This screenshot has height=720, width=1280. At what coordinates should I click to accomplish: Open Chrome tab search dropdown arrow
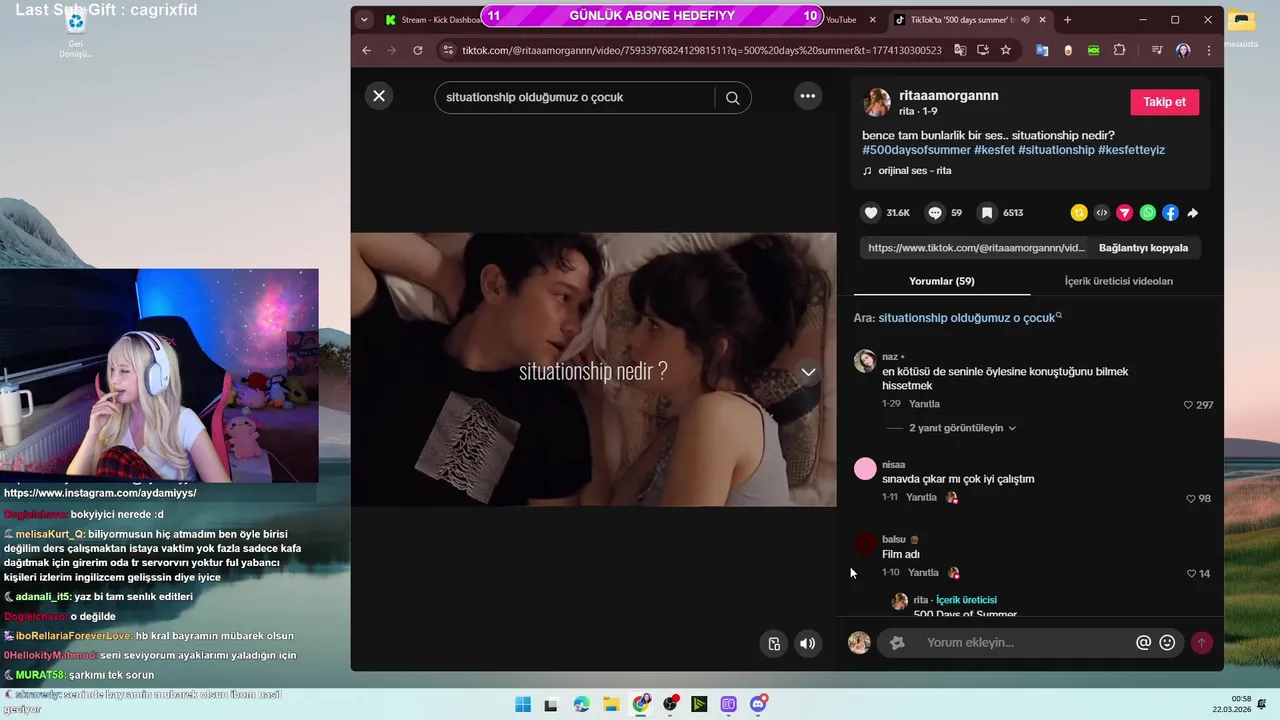(364, 20)
